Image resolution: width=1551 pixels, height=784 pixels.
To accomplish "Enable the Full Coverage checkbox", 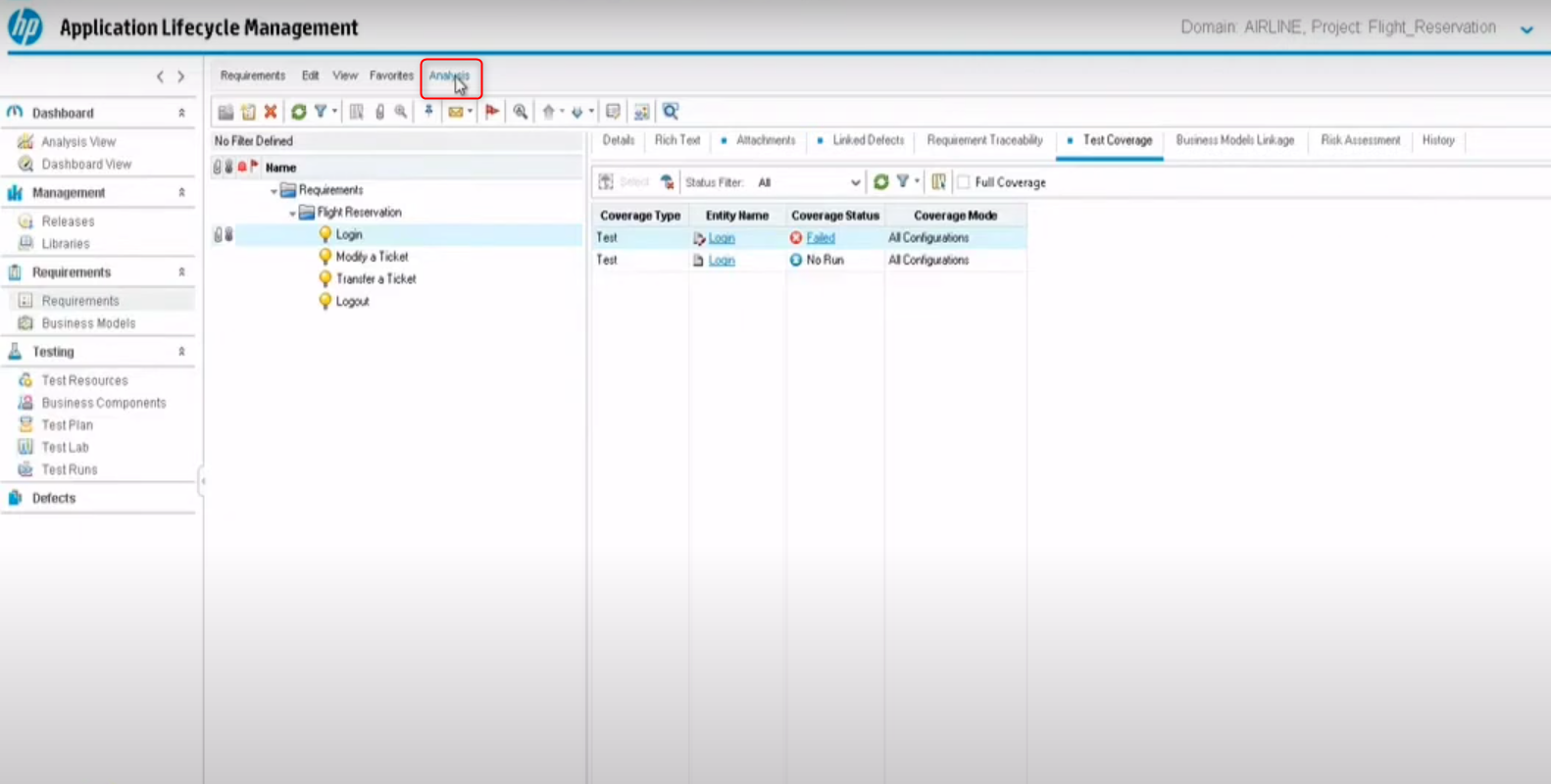I will [964, 182].
